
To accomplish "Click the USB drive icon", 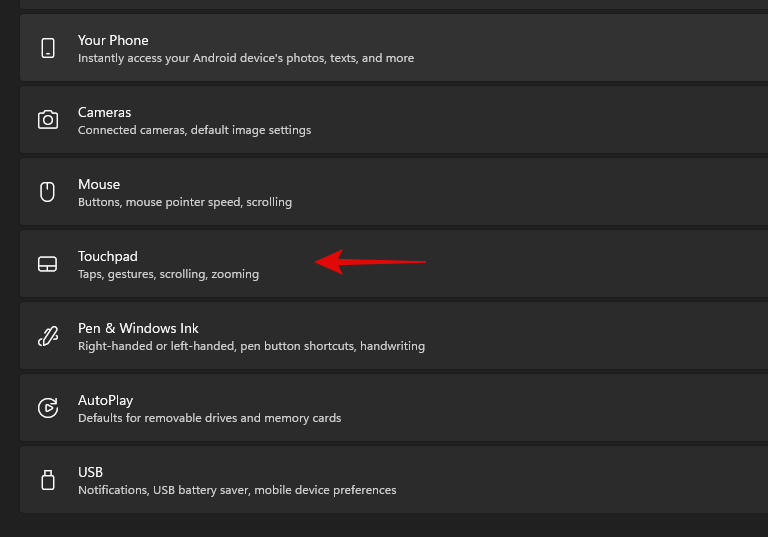I will (x=47, y=480).
